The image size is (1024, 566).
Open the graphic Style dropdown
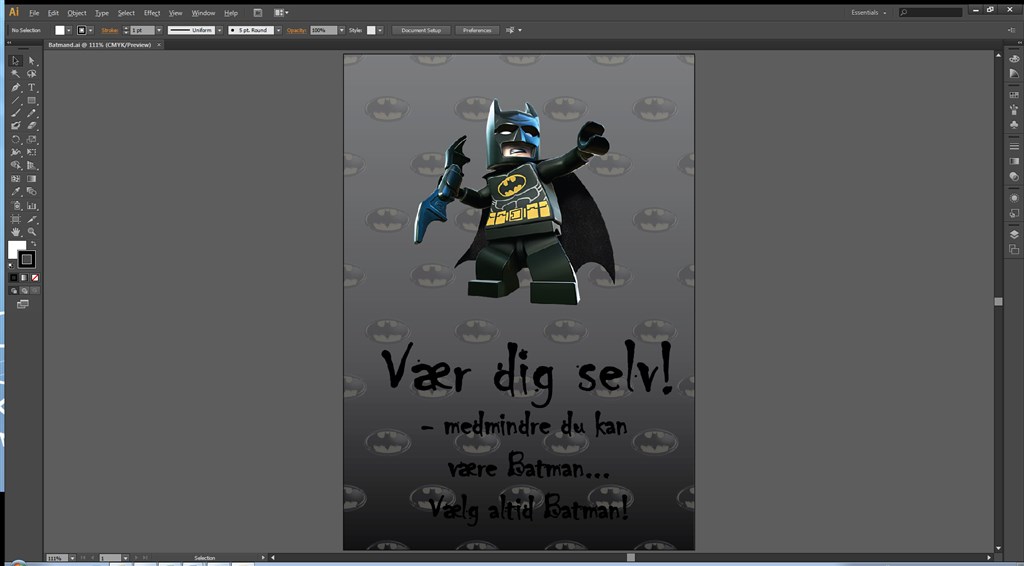[380, 30]
